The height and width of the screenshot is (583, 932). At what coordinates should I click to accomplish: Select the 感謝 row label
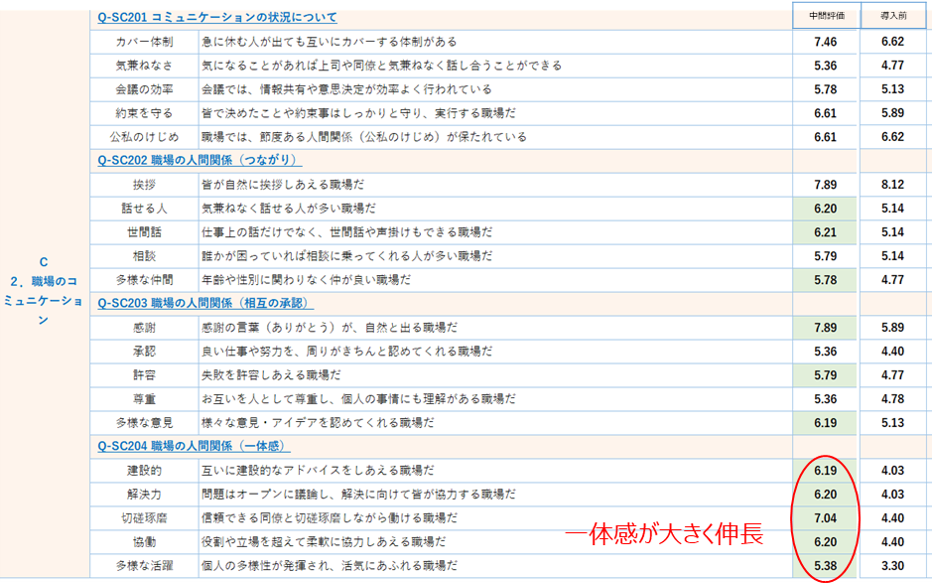[144, 327]
